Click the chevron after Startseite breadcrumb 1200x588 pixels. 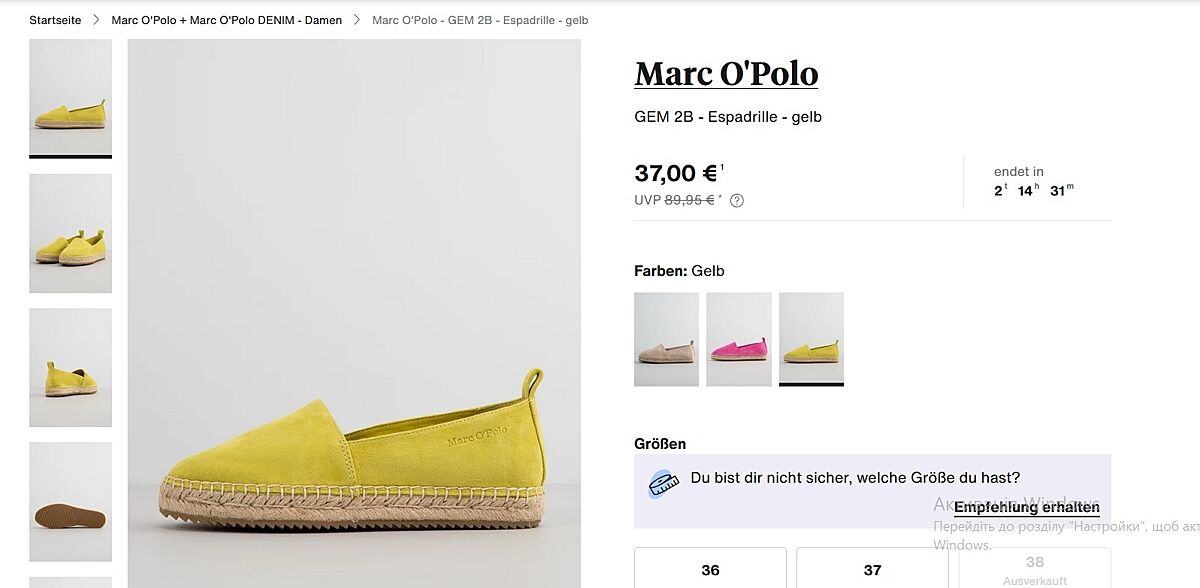coord(97,20)
